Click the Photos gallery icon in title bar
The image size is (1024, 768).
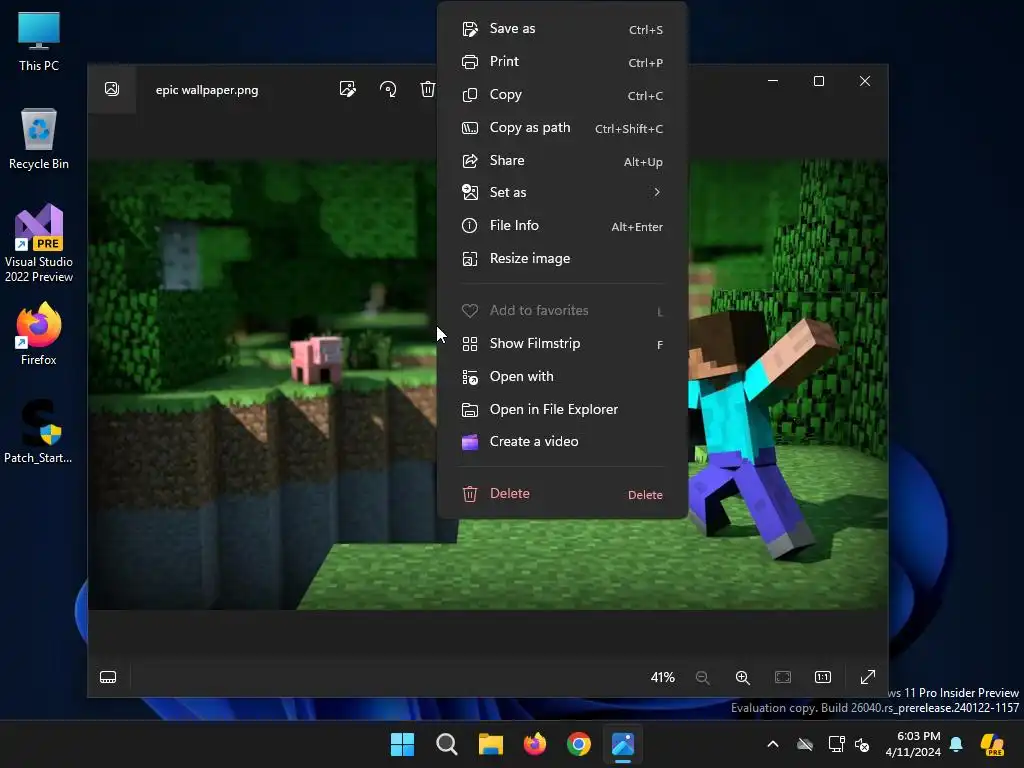(112, 89)
